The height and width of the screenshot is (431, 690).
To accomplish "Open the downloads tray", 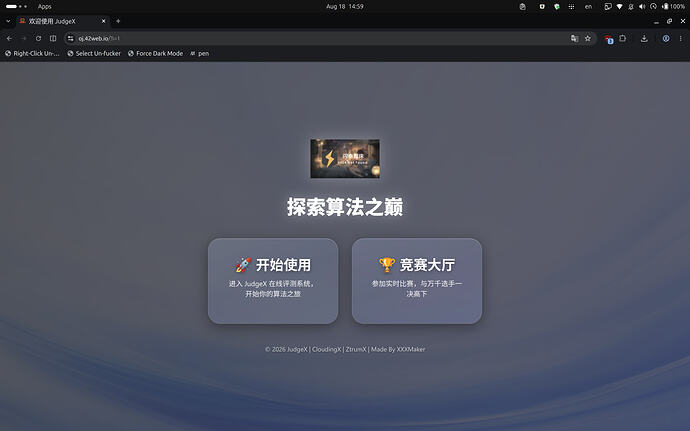I will (644, 38).
